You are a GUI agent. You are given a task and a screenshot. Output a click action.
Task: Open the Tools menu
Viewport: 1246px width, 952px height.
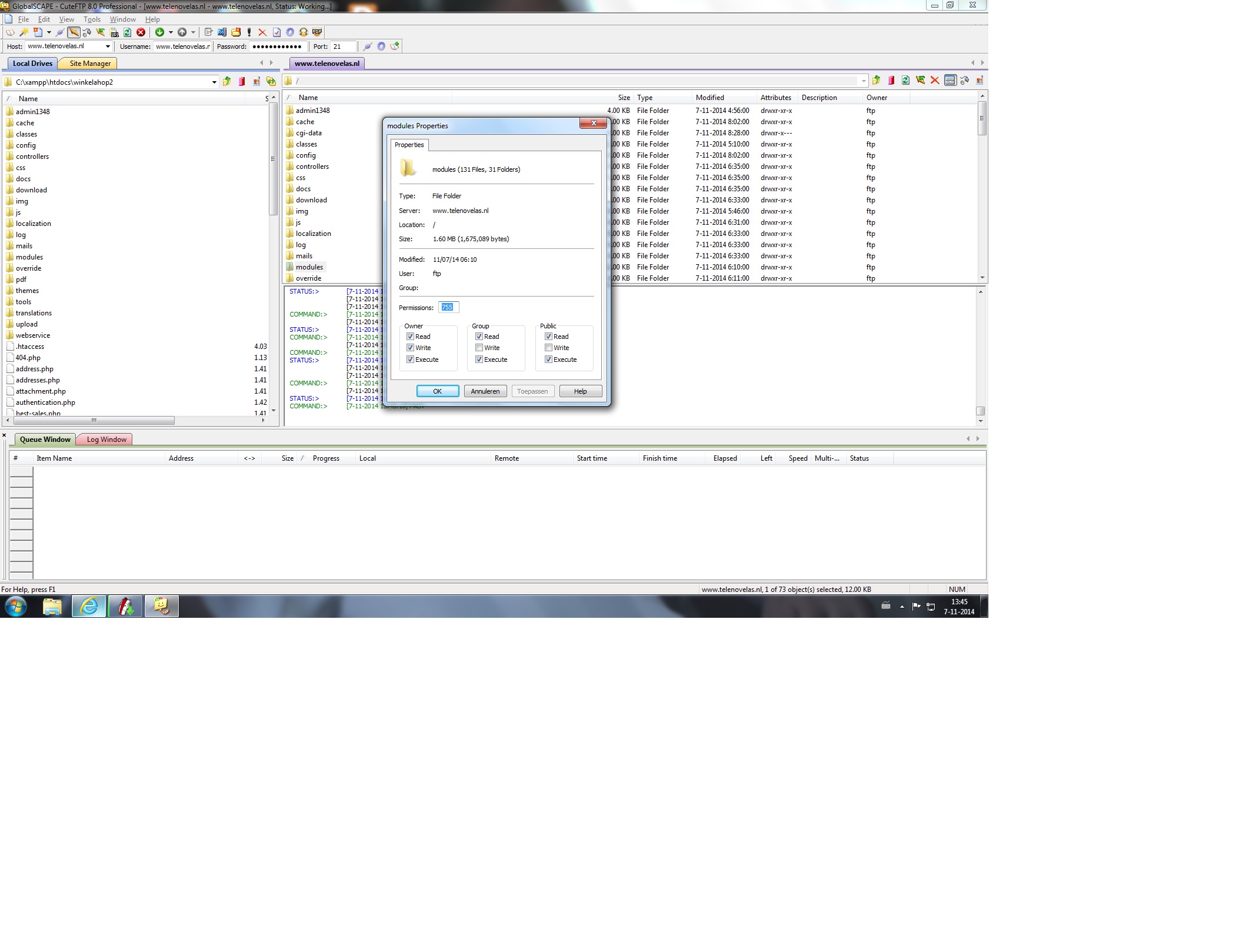pos(92,19)
